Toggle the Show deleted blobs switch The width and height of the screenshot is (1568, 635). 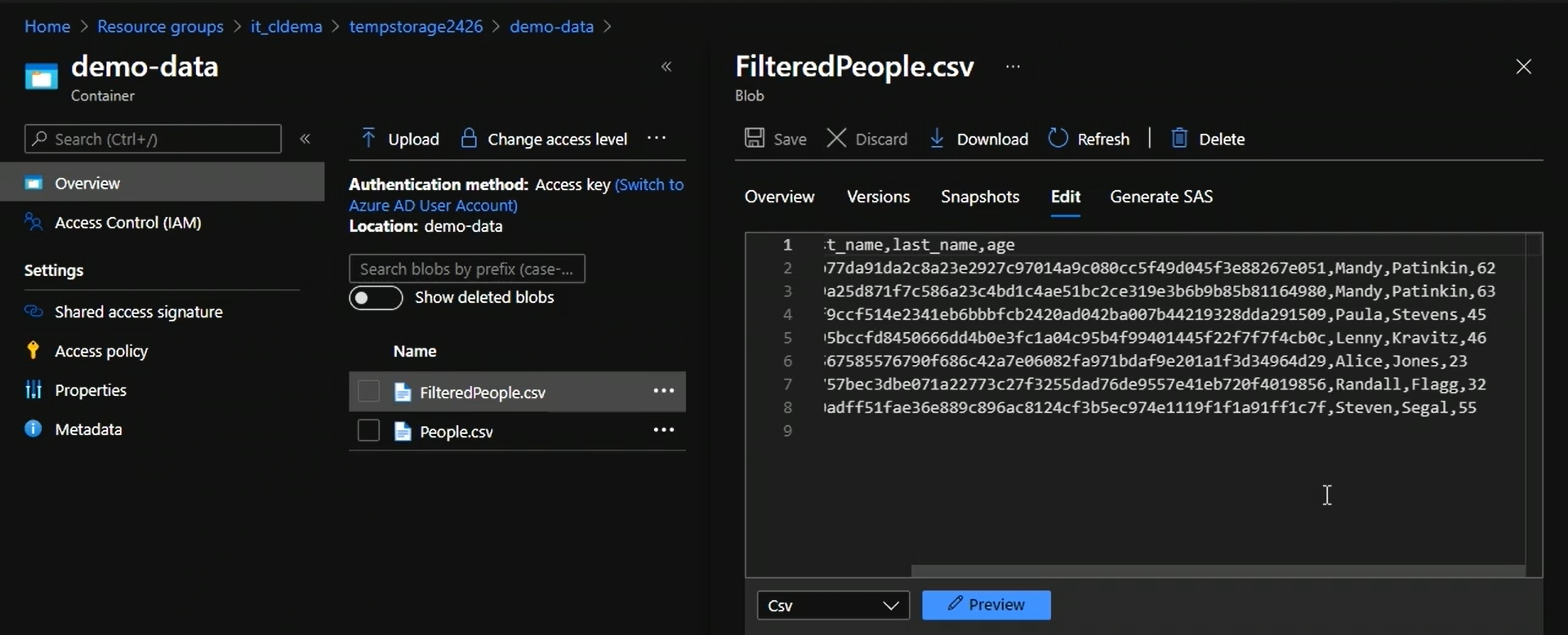tap(376, 298)
